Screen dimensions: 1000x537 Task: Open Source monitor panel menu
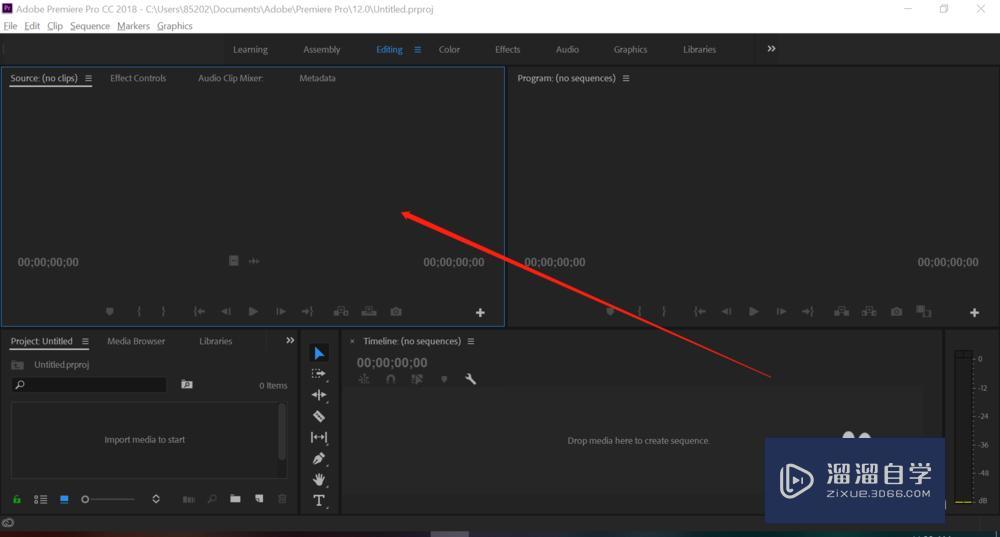tap(88, 78)
